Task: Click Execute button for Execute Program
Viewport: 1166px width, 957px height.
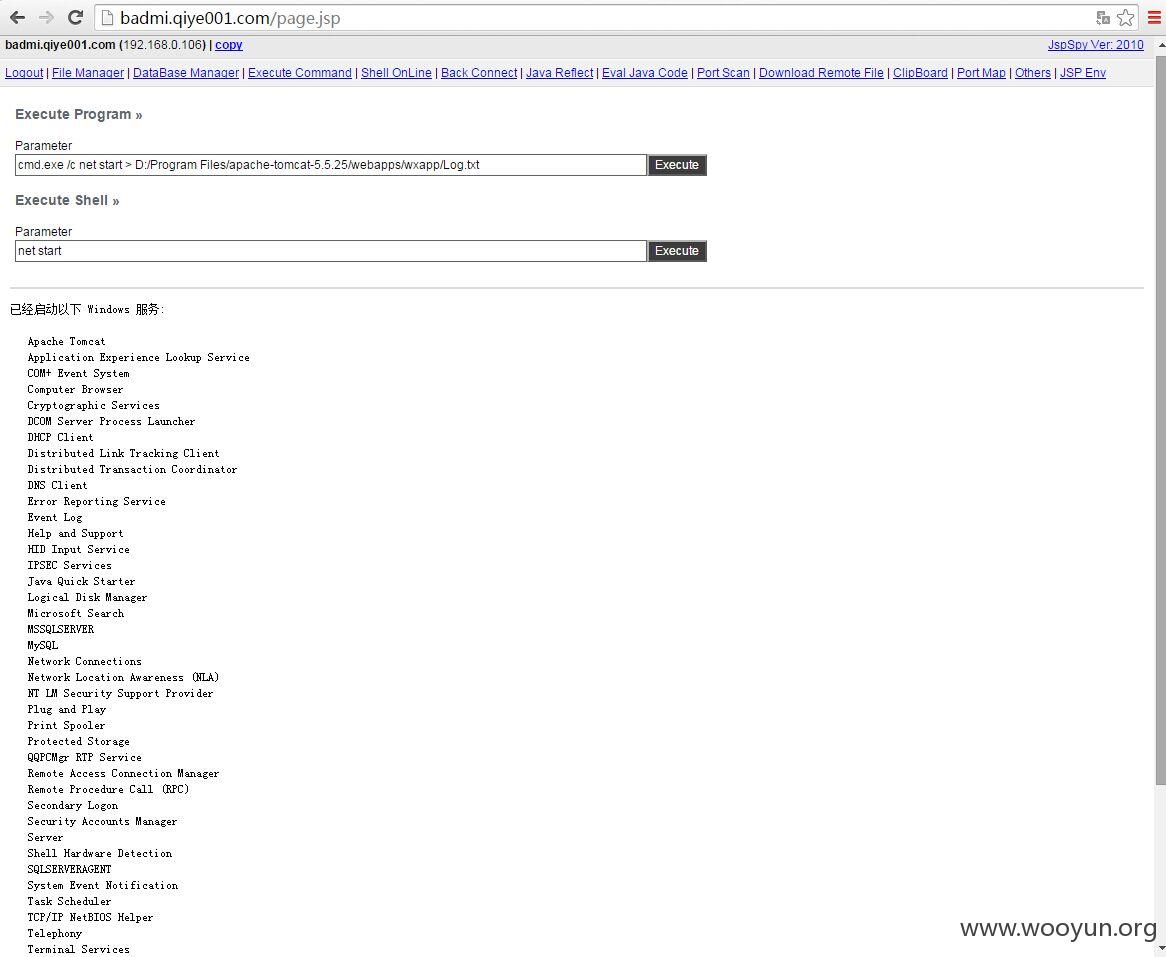Action: pos(677,165)
